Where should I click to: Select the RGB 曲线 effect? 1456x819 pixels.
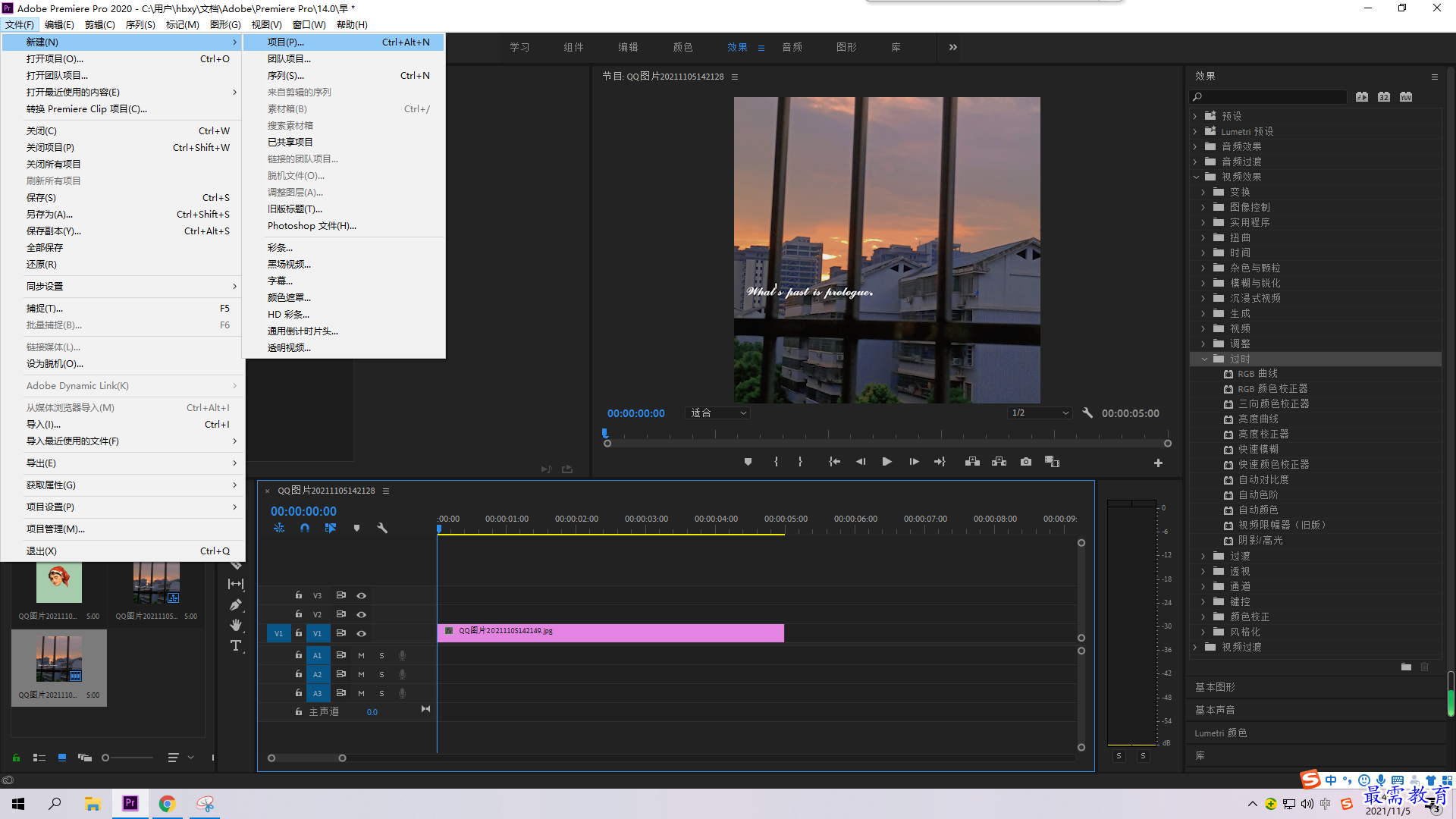[1257, 374]
